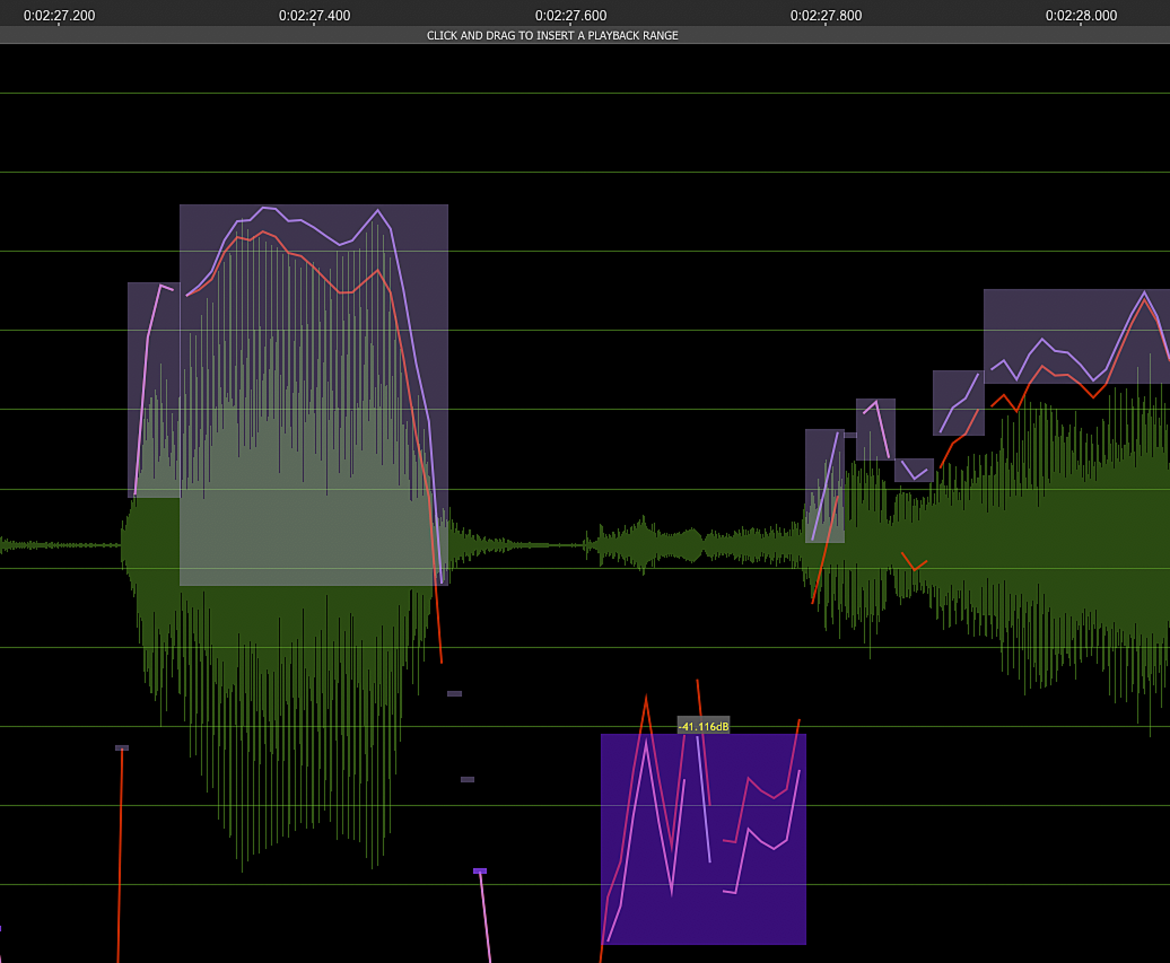Click the playback range insertion bar

click(x=585, y=35)
